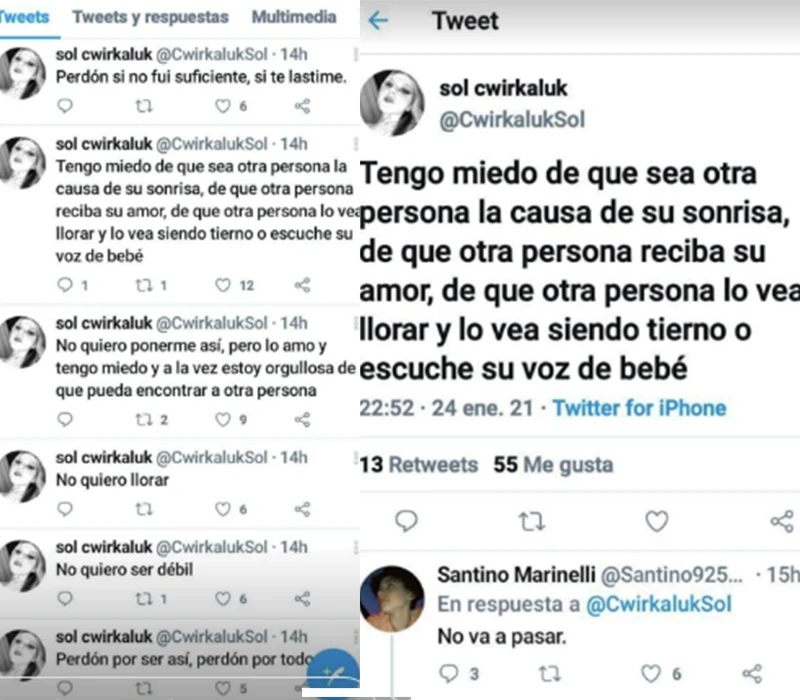Open reply icon on Santino Marinelli's comment
The image size is (800, 700).
(448, 673)
